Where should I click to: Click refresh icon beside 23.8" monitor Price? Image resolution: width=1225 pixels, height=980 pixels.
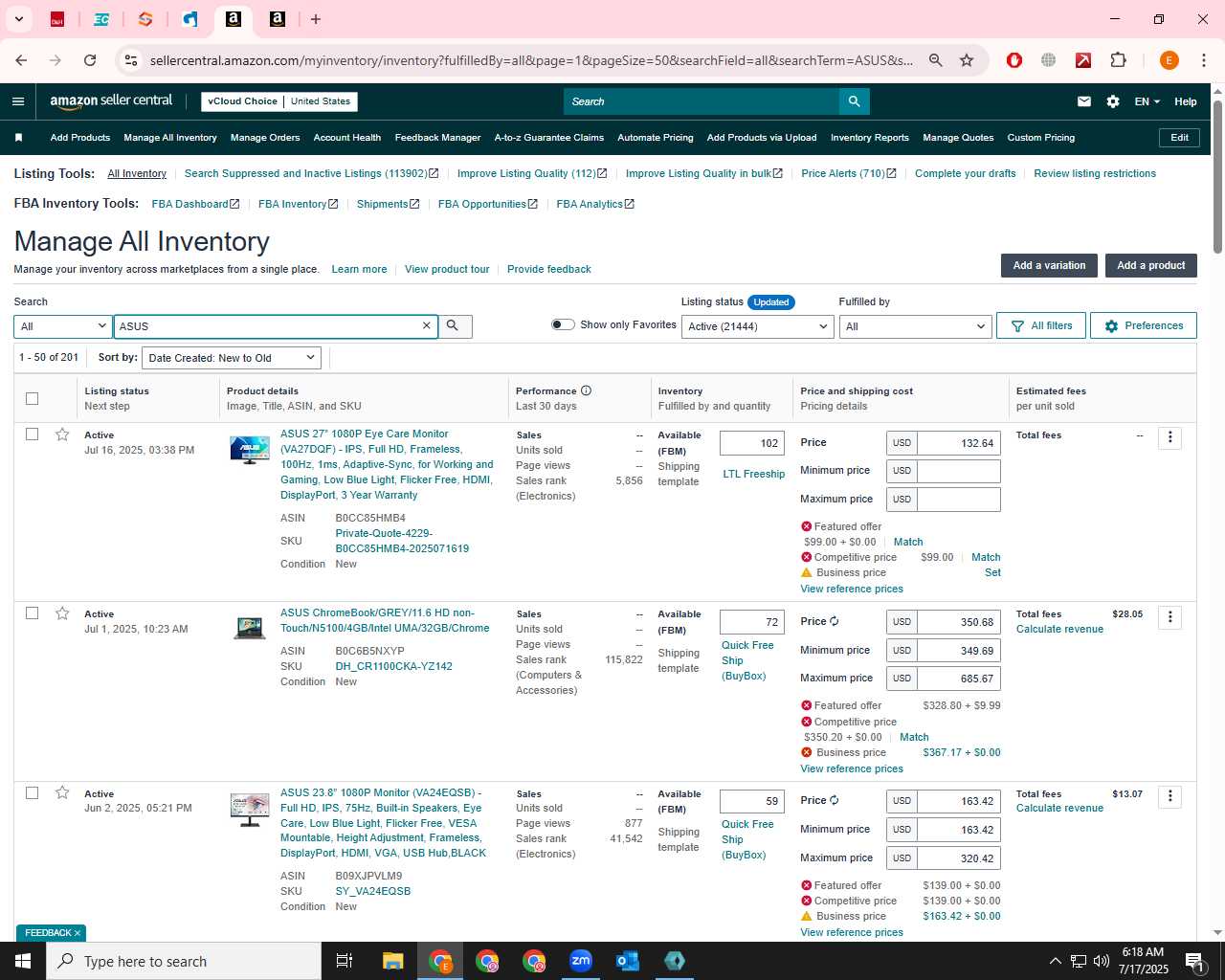coord(835,800)
